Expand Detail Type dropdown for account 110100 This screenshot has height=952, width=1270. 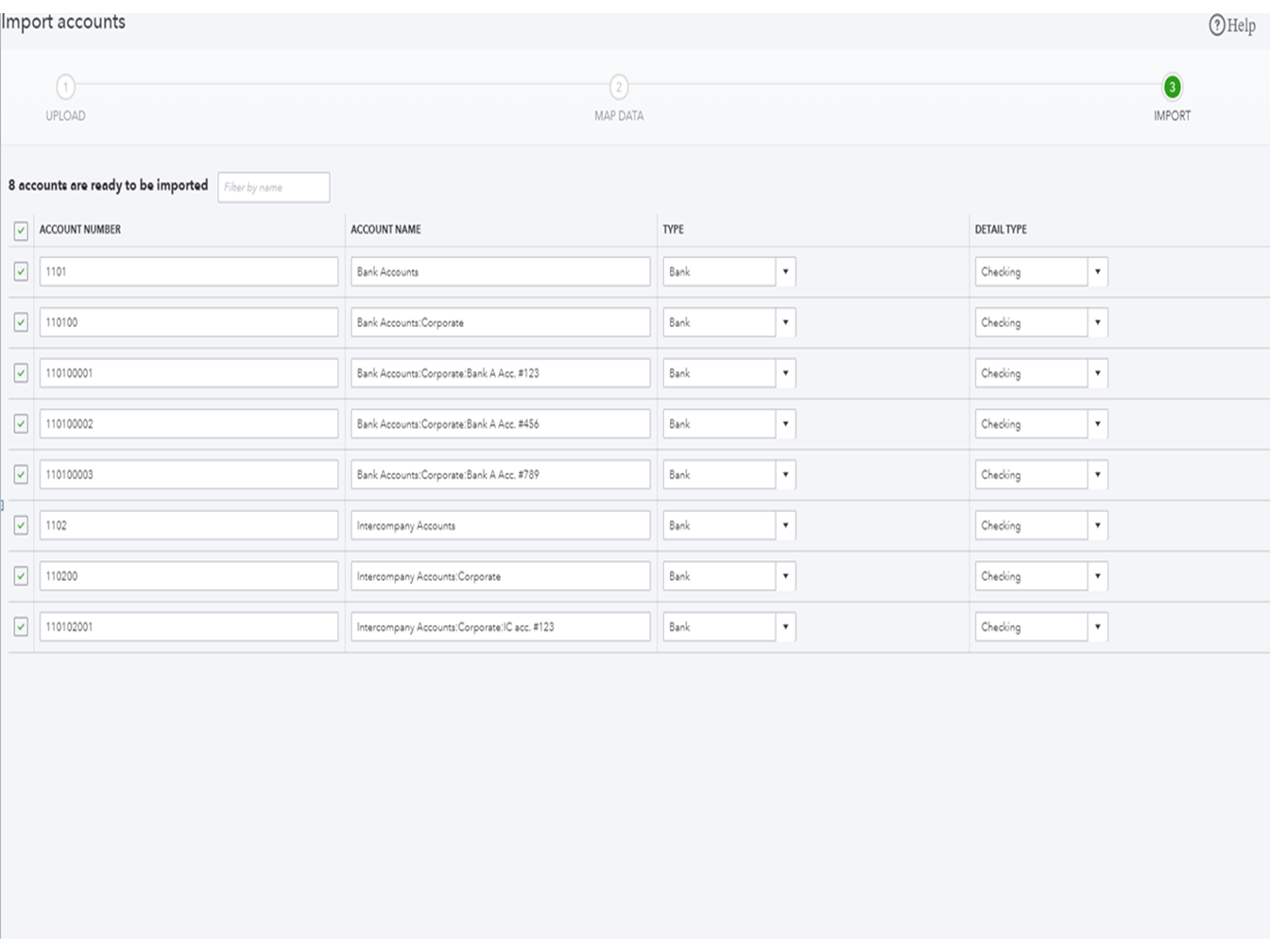[x=1097, y=323]
